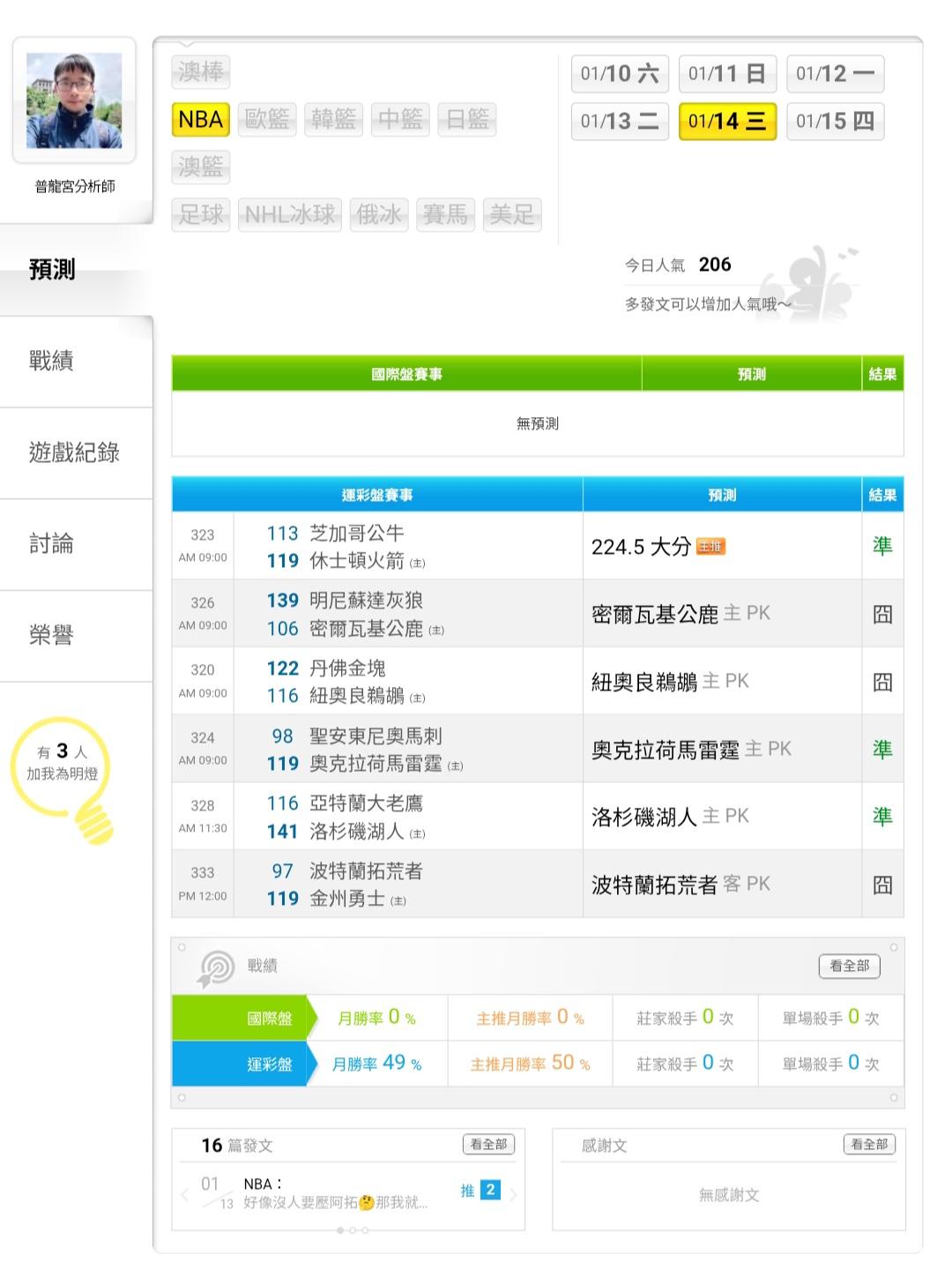The width and height of the screenshot is (952, 1270).
Task: Switch to date 01/15 四
Action: (835, 122)
